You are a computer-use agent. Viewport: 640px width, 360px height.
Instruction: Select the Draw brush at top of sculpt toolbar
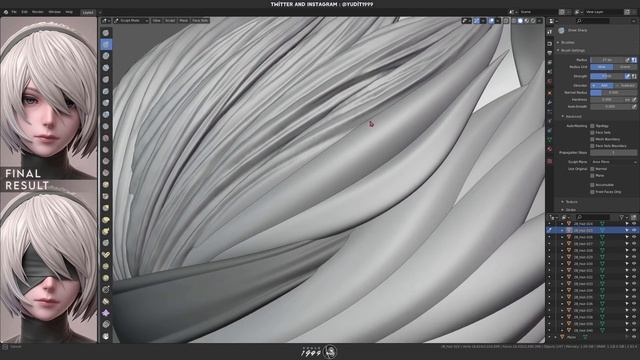pyautogui.click(x=106, y=33)
